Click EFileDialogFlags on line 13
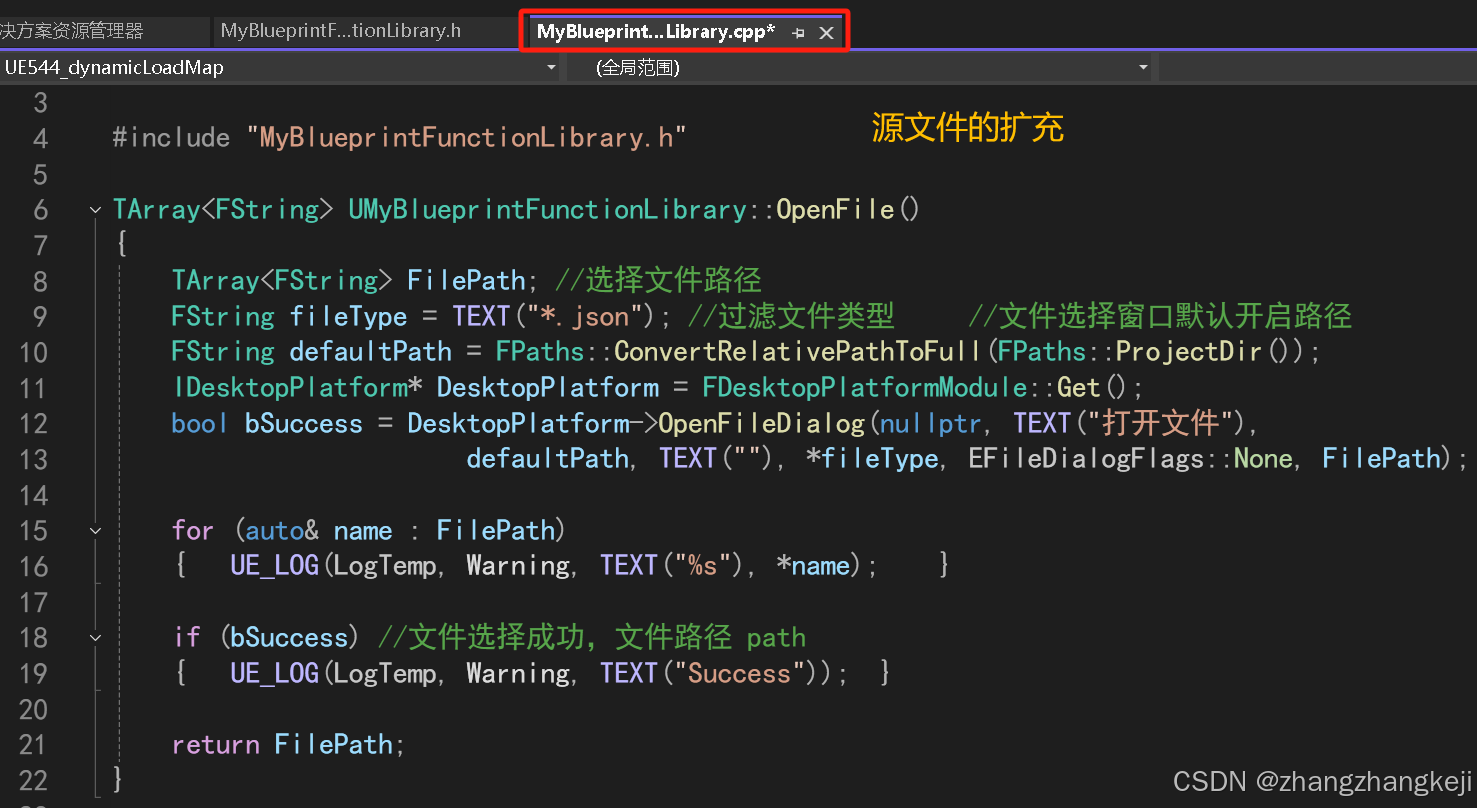This screenshot has height=808, width=1477. [x=1086, y=459]
